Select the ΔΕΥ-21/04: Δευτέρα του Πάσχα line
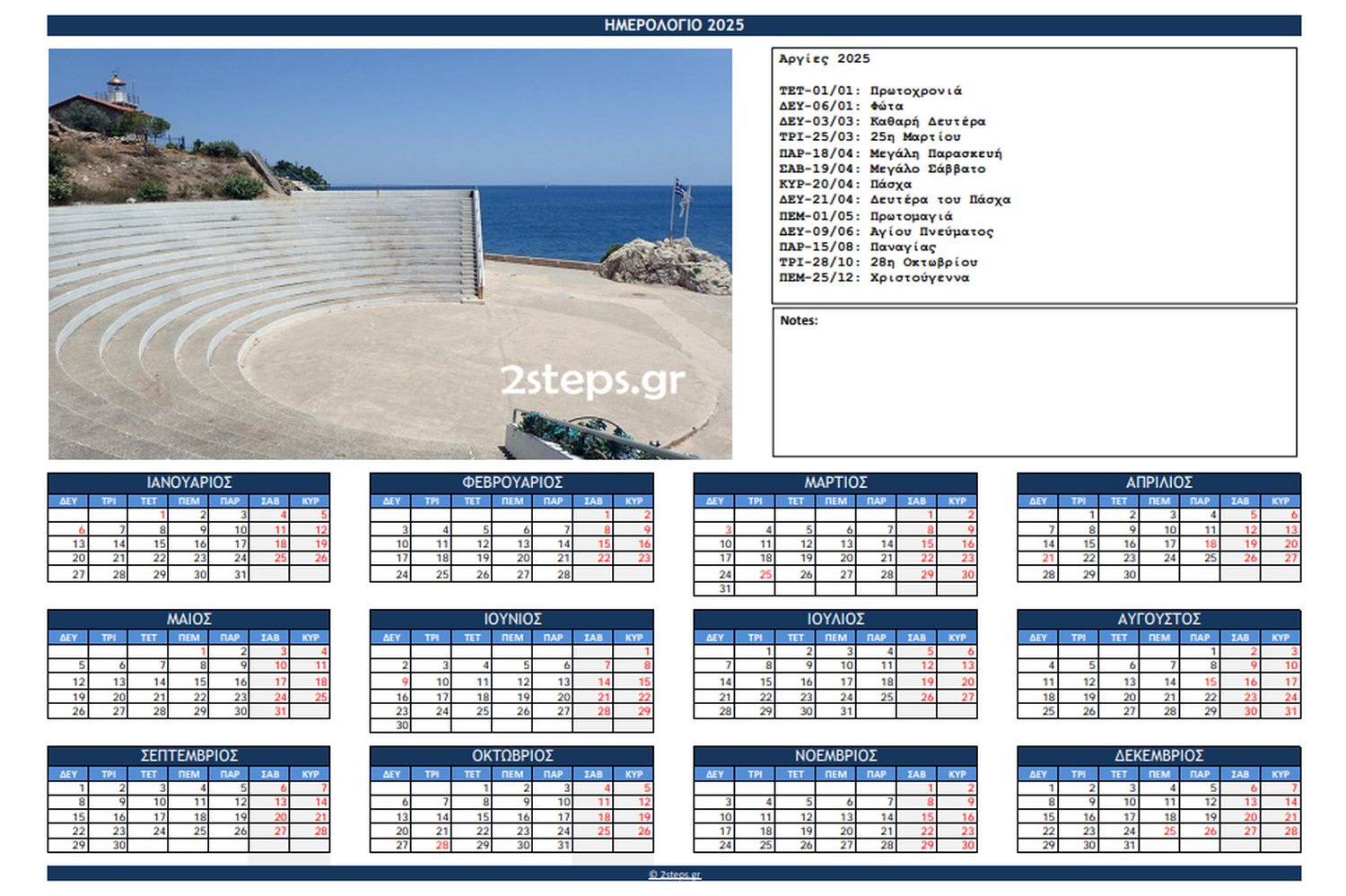This screenshot has width=1346, height=896. (x=895, y=199)
